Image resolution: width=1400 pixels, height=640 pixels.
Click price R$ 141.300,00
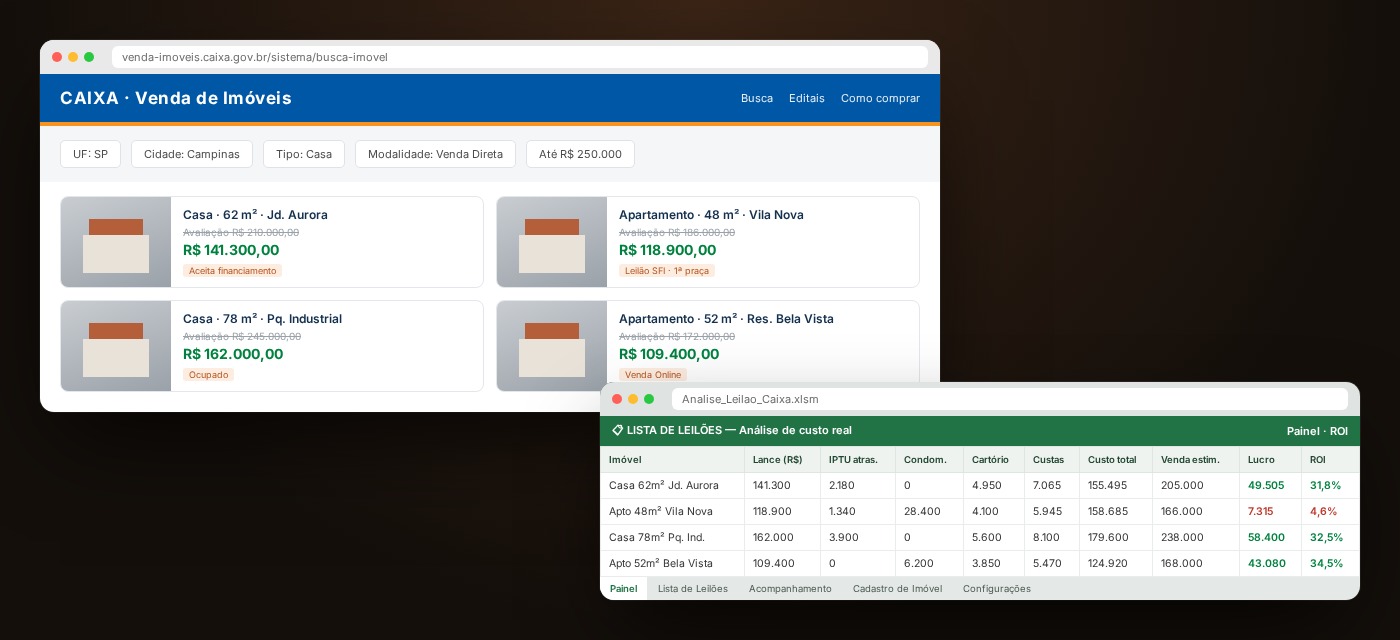tap(231, 250)
